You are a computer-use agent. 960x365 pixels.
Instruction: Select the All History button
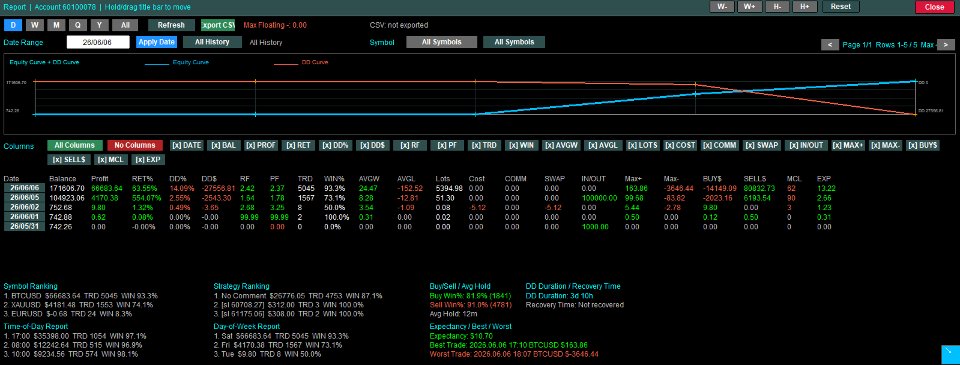tap(212, 42)
